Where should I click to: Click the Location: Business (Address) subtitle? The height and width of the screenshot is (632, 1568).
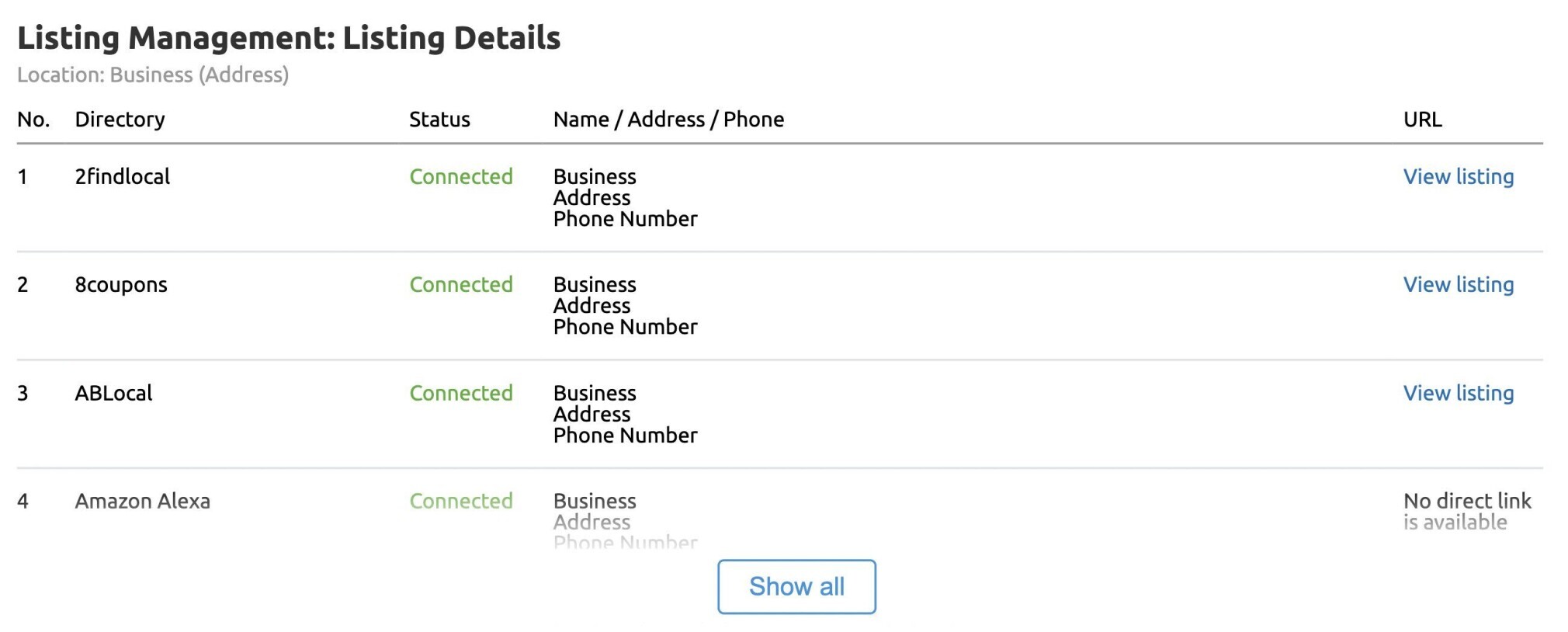(x=153, y=75)
